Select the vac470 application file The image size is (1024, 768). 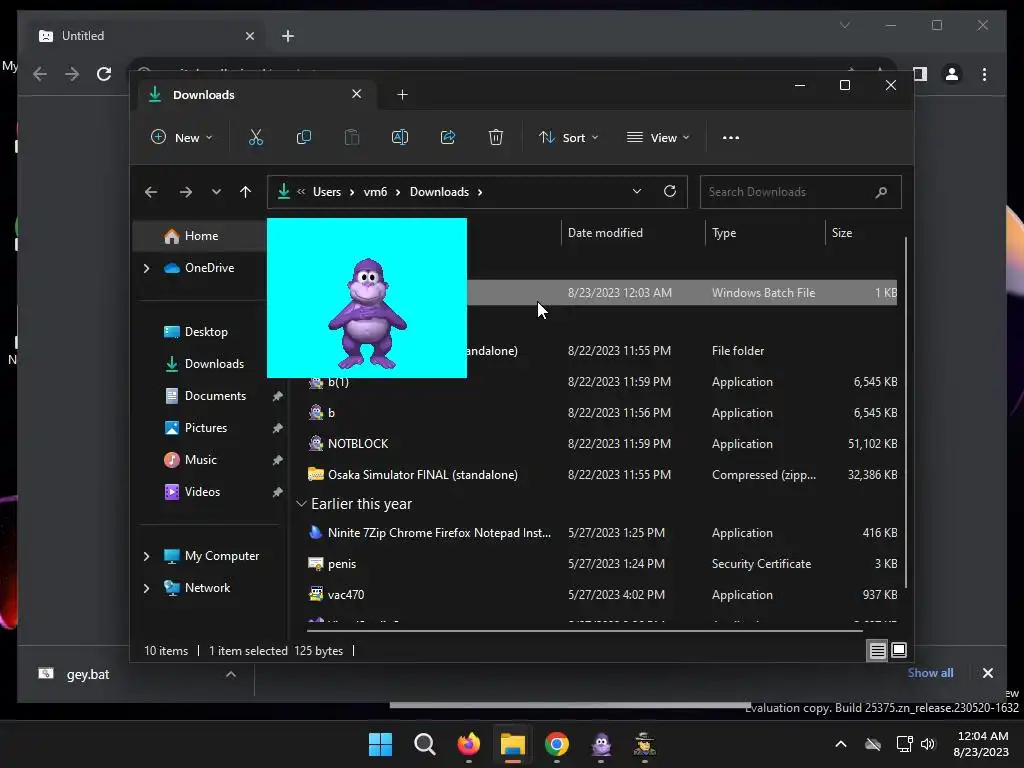601,595
